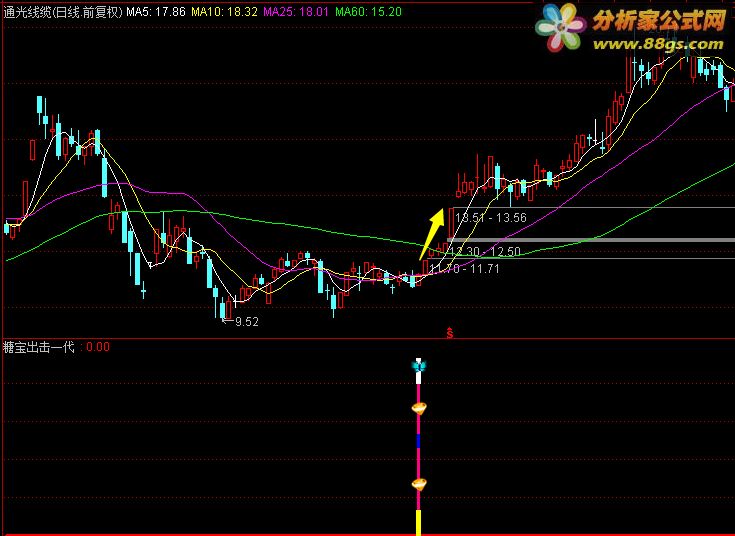The height and width of the screenshot is (536, 735).
Task: Click the white top segment of signal bar
Action: tap(419, 377)
